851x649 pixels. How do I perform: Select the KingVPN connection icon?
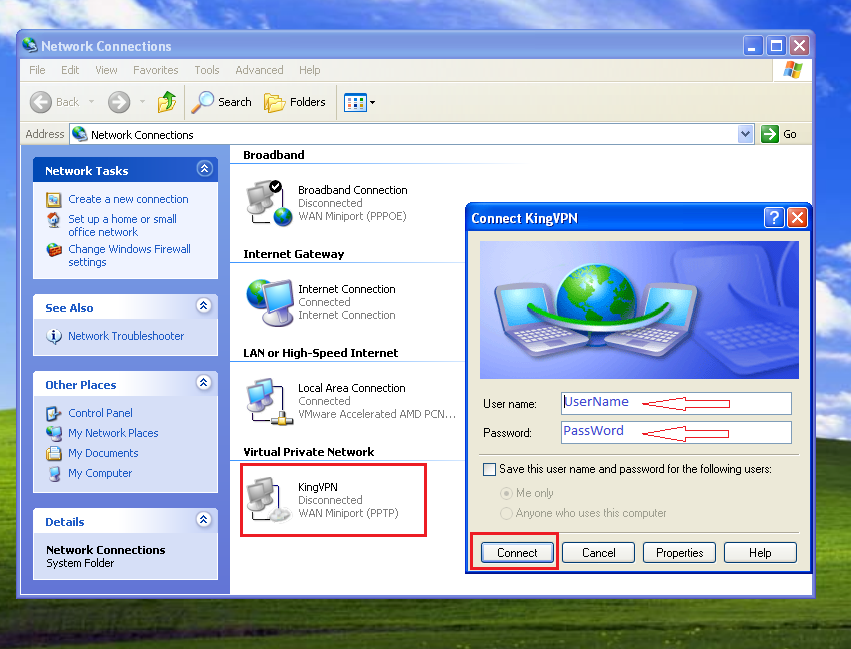click(270, 500)
